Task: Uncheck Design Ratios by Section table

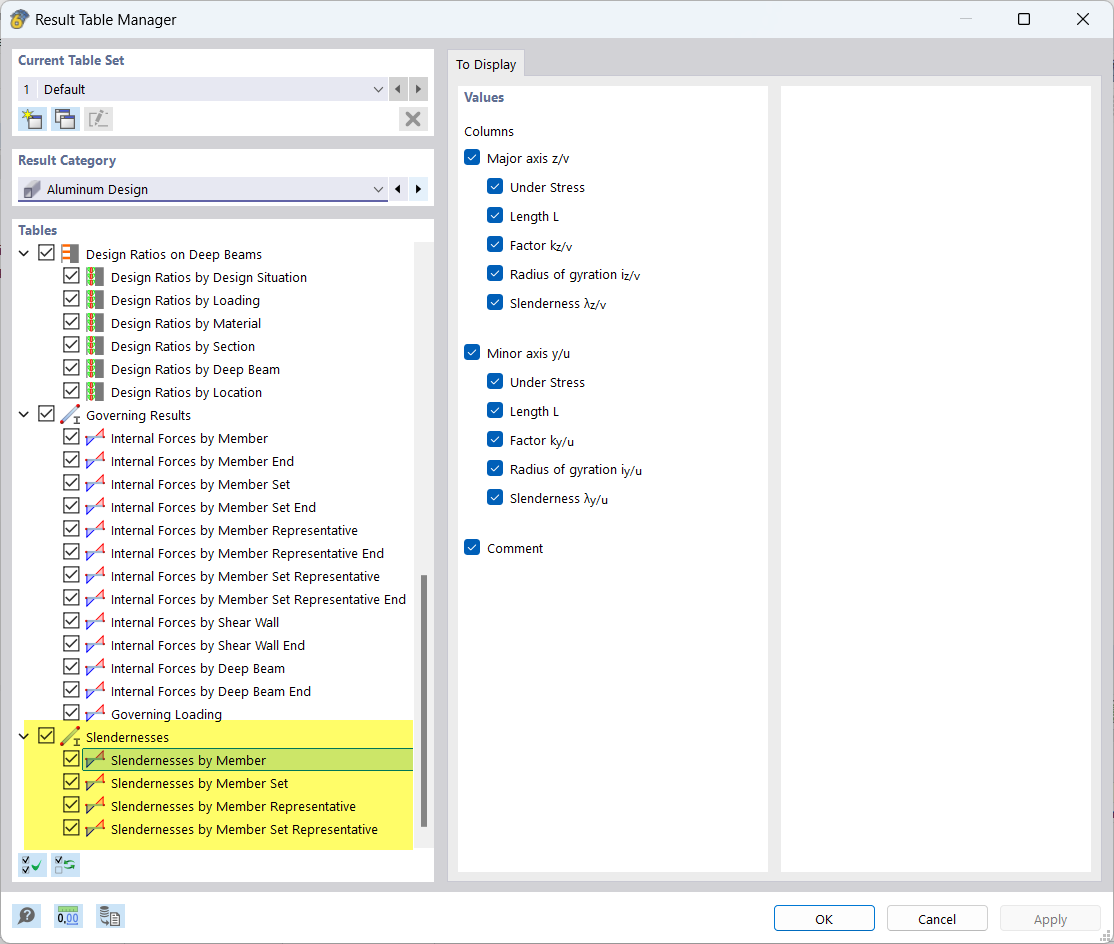Action: [x=71, y=344]
